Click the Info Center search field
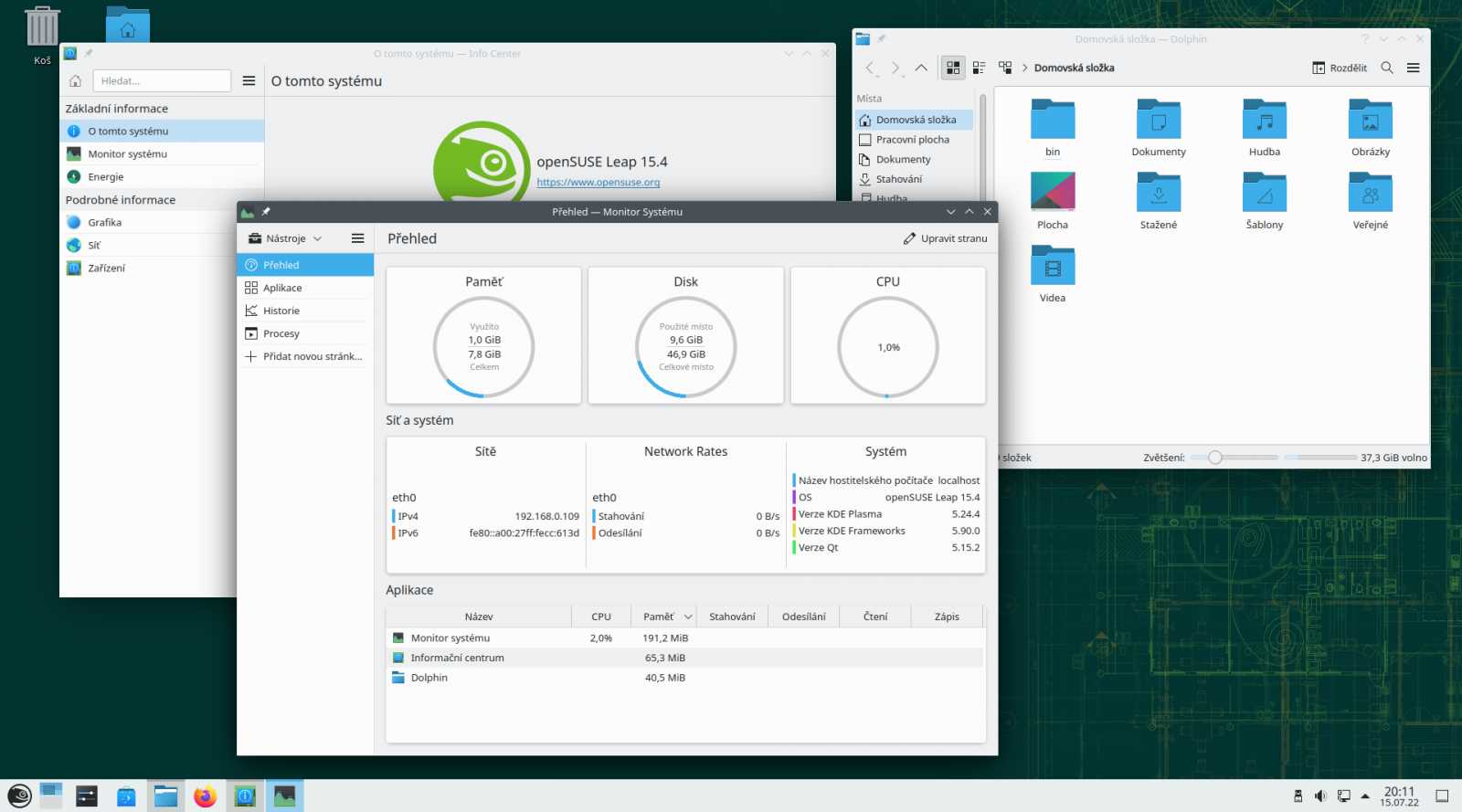 [x=162, y=80]
